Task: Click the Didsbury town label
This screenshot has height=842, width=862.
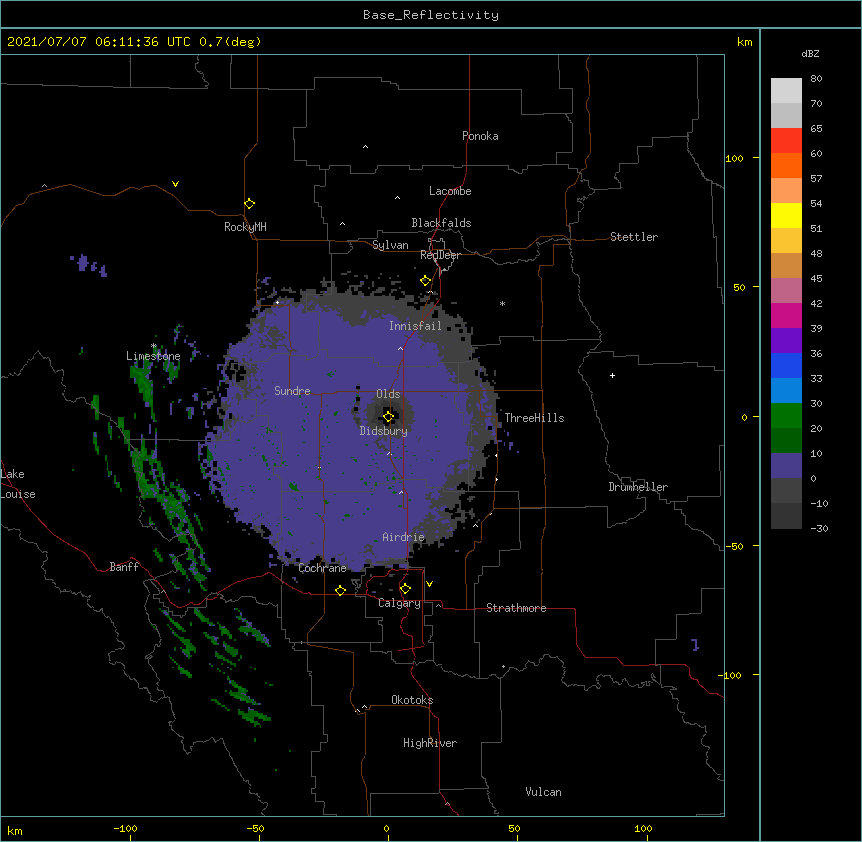Action: pos(383,431)
